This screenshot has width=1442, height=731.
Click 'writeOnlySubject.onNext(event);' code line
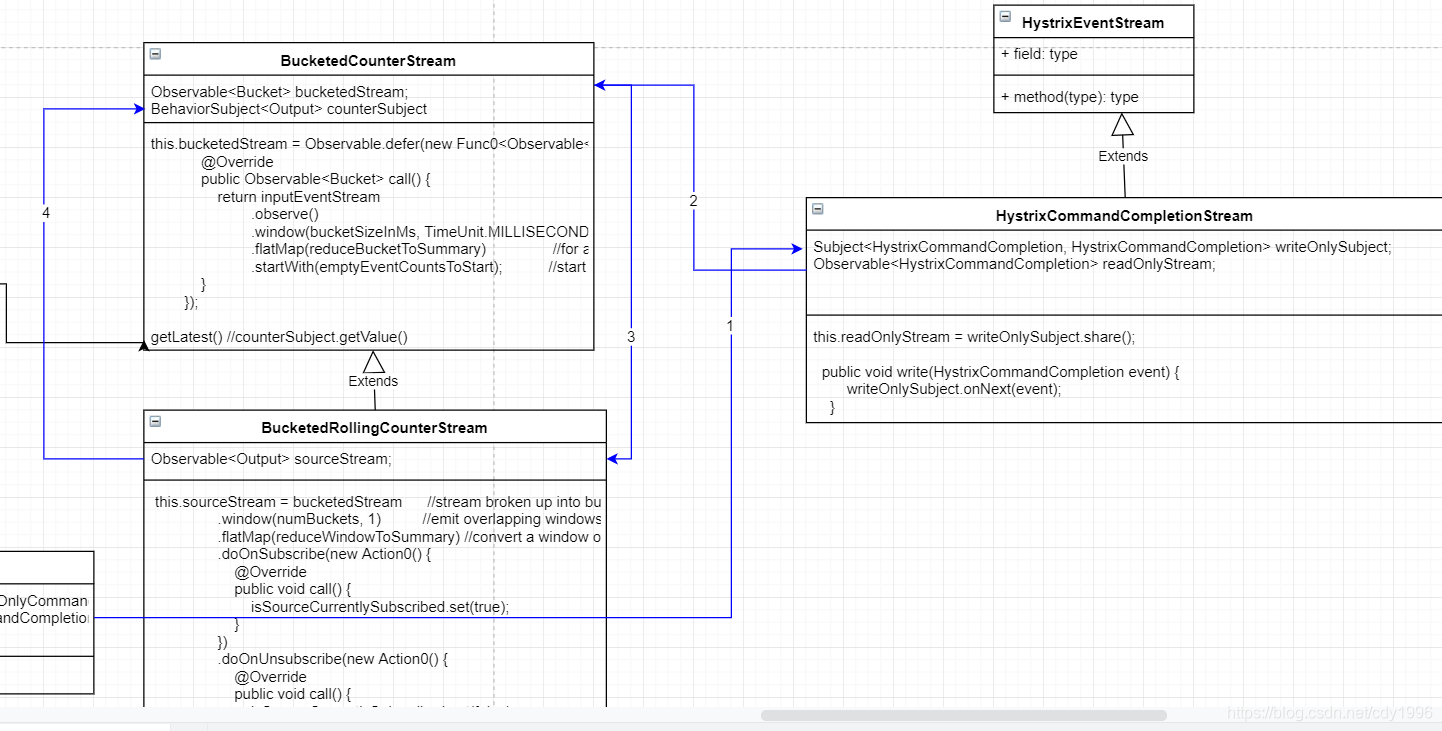[954, 389]
